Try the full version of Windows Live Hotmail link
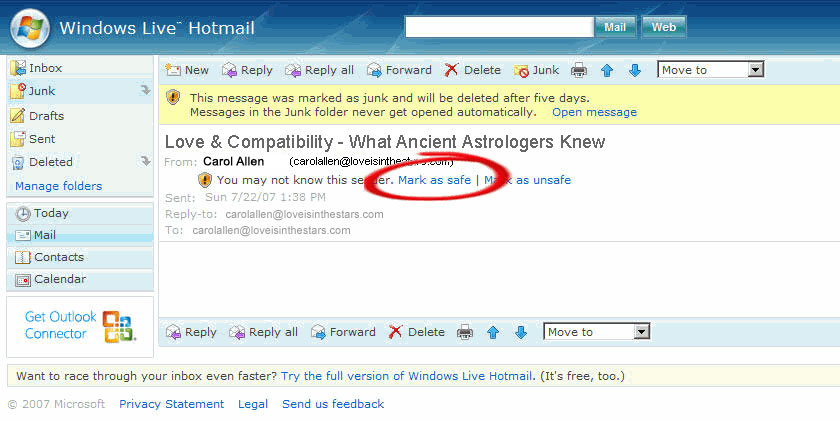Image resolution: width=840 pixels, height=421 pixels. click(407, 376)
